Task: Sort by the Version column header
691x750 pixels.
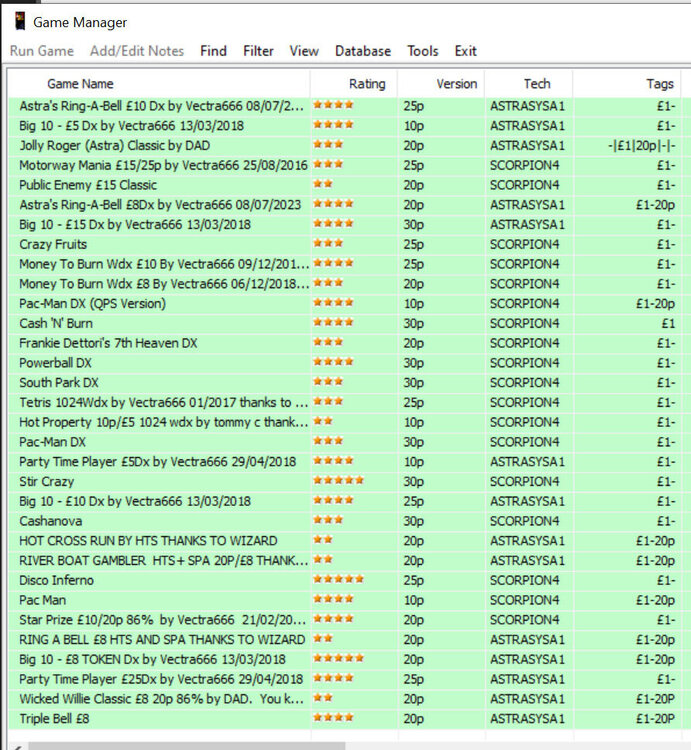Action: pyautogui.click(x=441, y=84)
